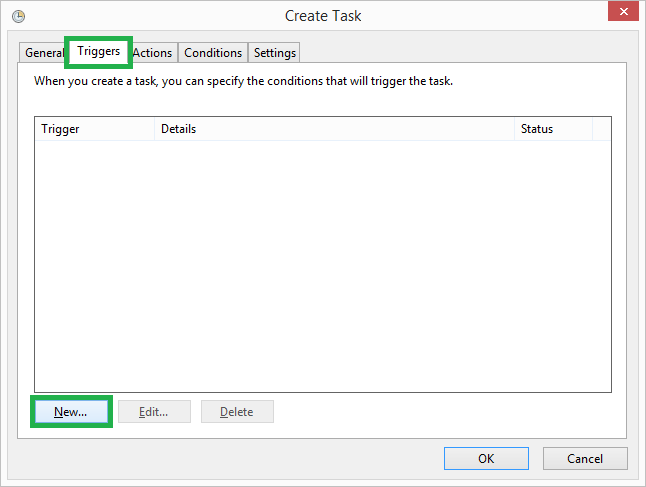
Task: Click the trigger conditions description text
Action: [x=243, y=81]
